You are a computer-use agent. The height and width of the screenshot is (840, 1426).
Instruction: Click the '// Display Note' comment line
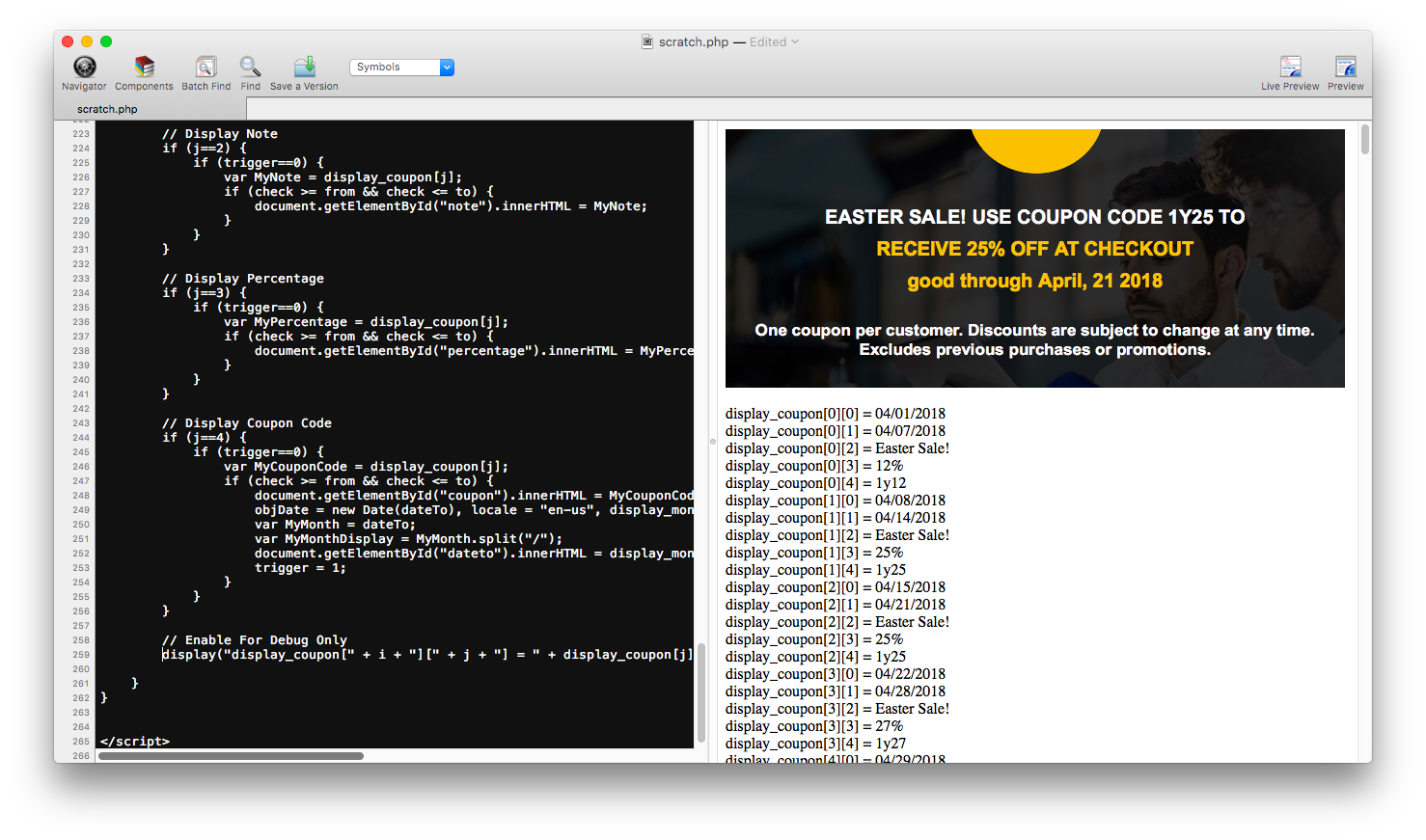click(x=220, y=134)
